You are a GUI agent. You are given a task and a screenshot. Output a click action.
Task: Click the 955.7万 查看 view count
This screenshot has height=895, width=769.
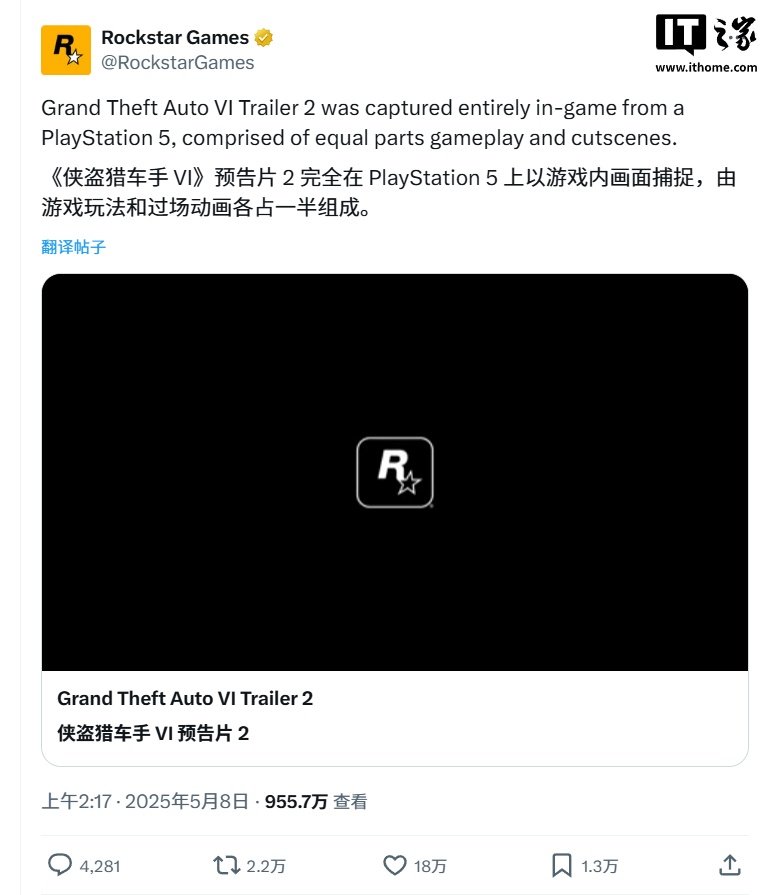coord(316,801)
